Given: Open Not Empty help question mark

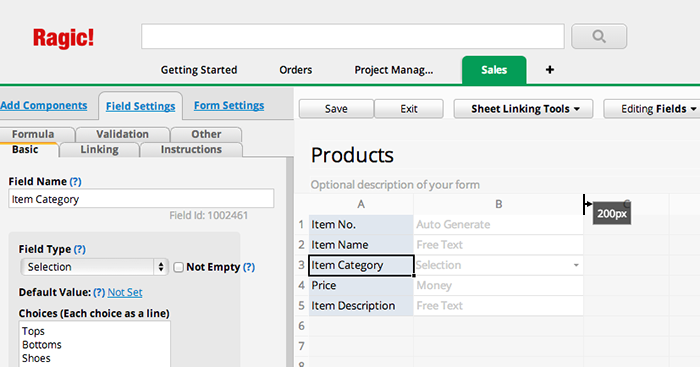Looking at the screenshot, I should pyautogui.click(x=249, y=267).
